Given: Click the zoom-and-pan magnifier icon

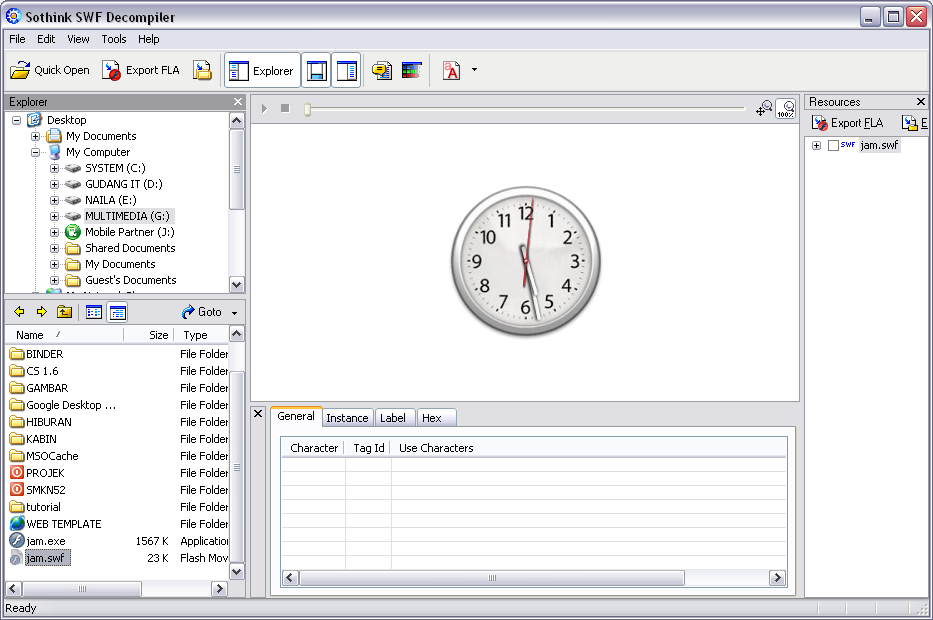Looking at the screenshot, I should coord(764,108).
